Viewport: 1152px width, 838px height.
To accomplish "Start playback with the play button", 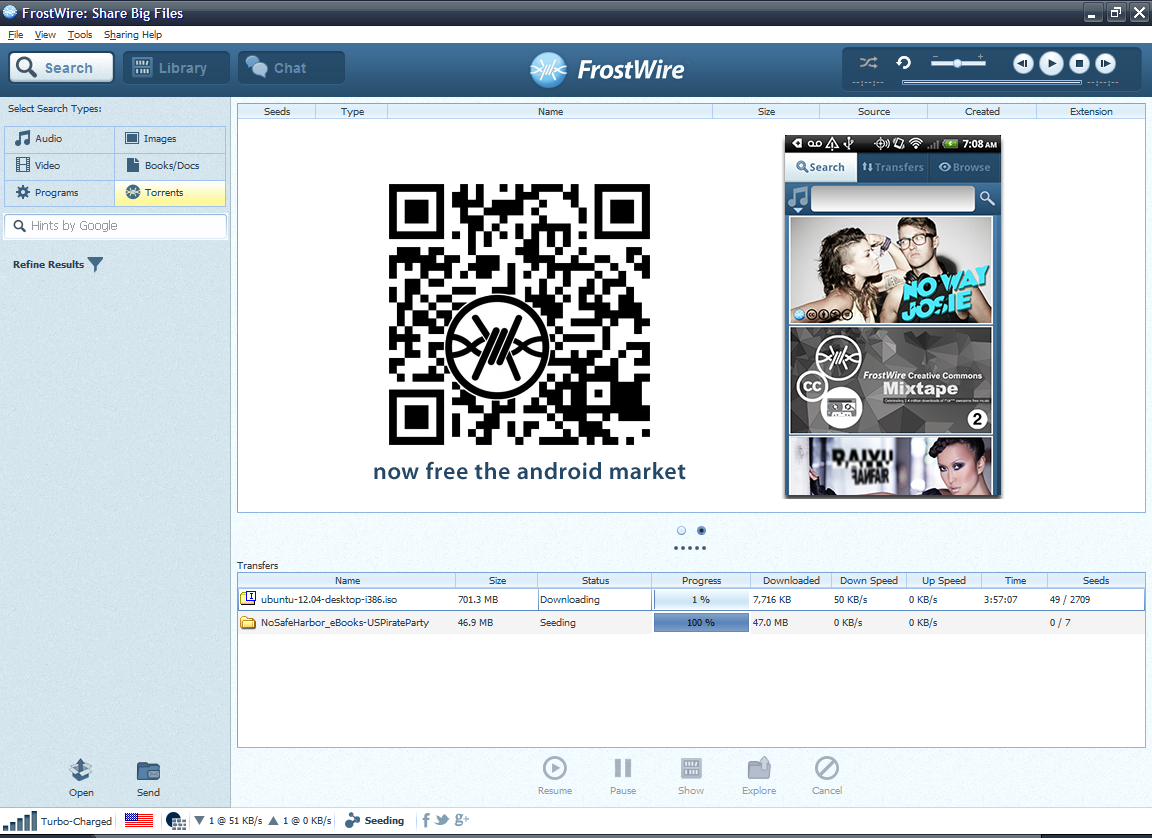I will 1051,64.
